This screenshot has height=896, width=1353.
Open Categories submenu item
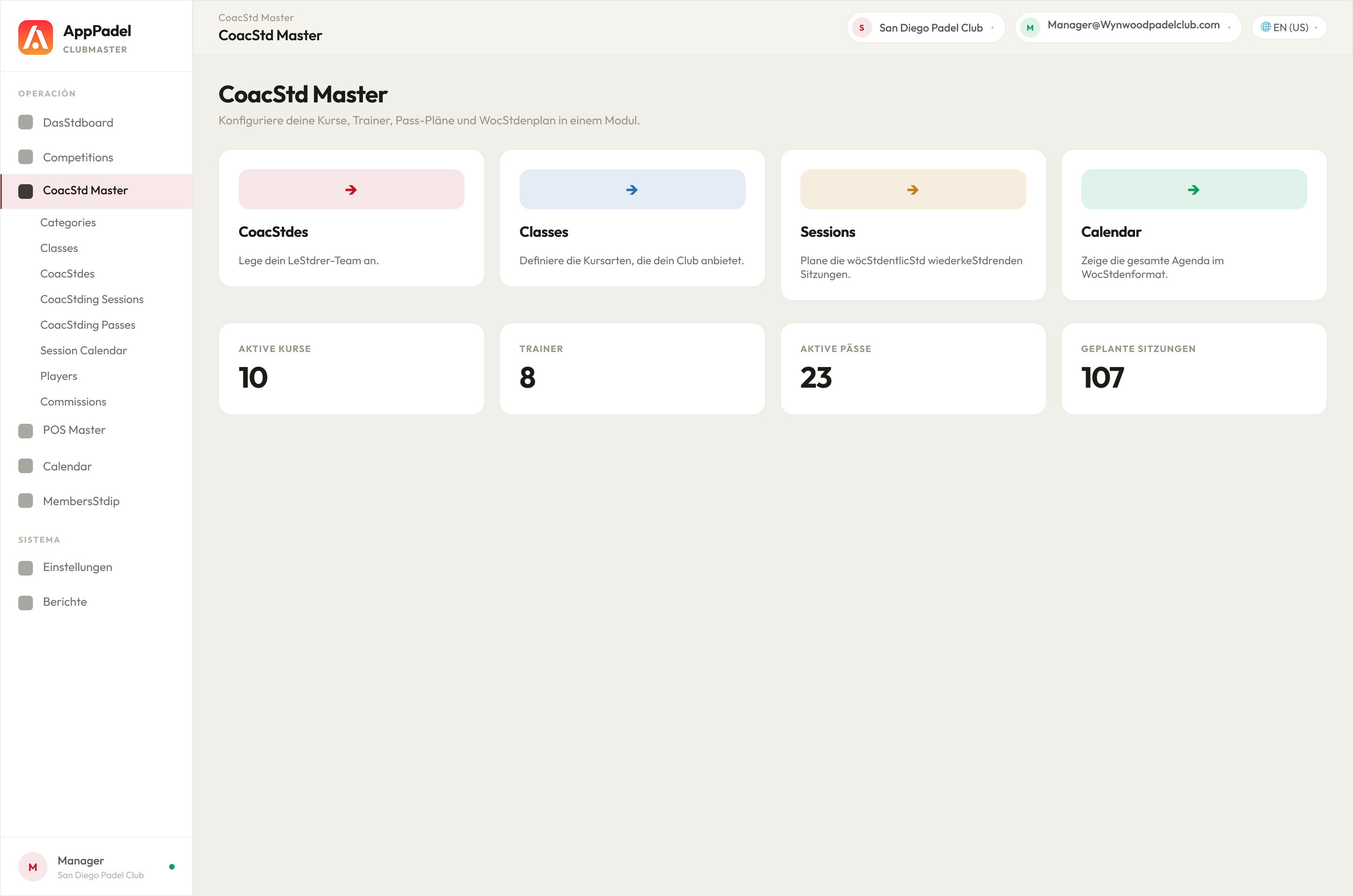click(x=68, y=222)
